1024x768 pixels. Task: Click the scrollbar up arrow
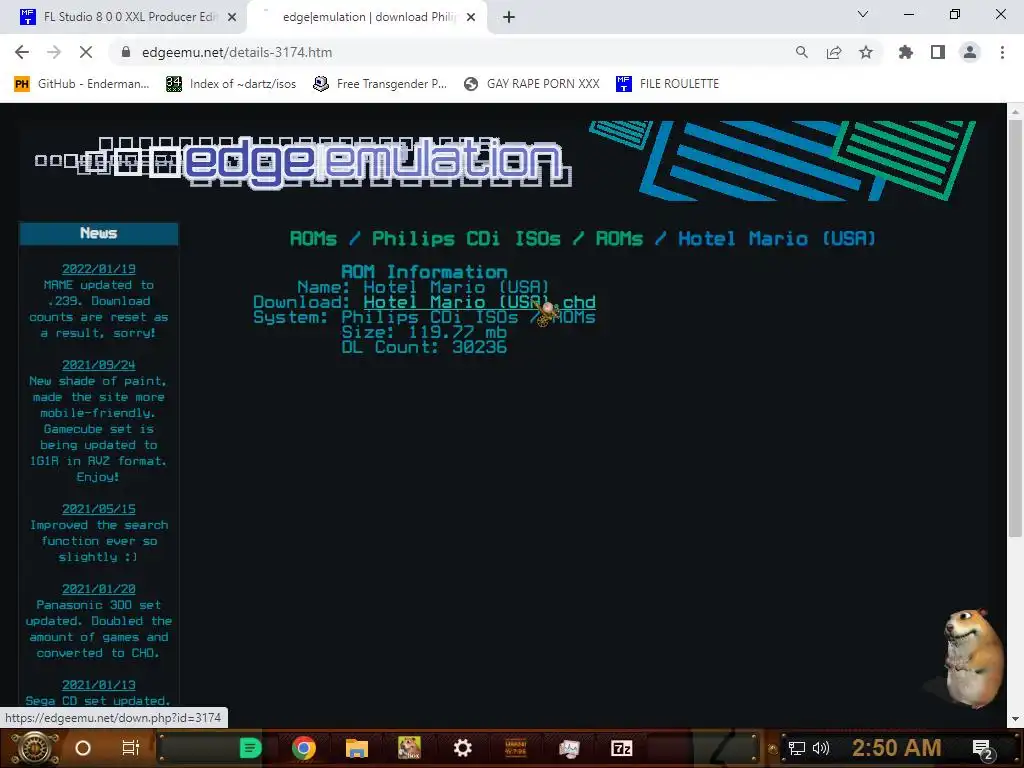coord(1015,112)
